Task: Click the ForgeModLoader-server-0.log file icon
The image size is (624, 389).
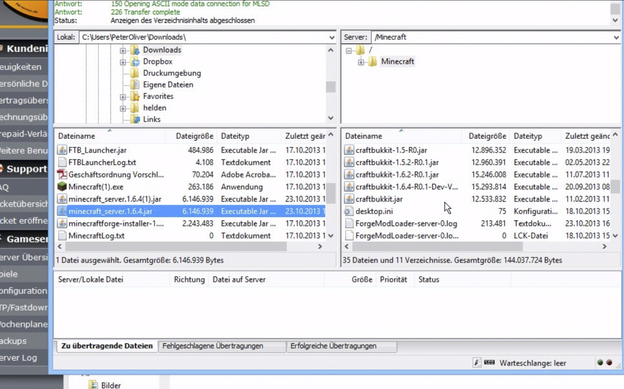Action: point(349,223)
